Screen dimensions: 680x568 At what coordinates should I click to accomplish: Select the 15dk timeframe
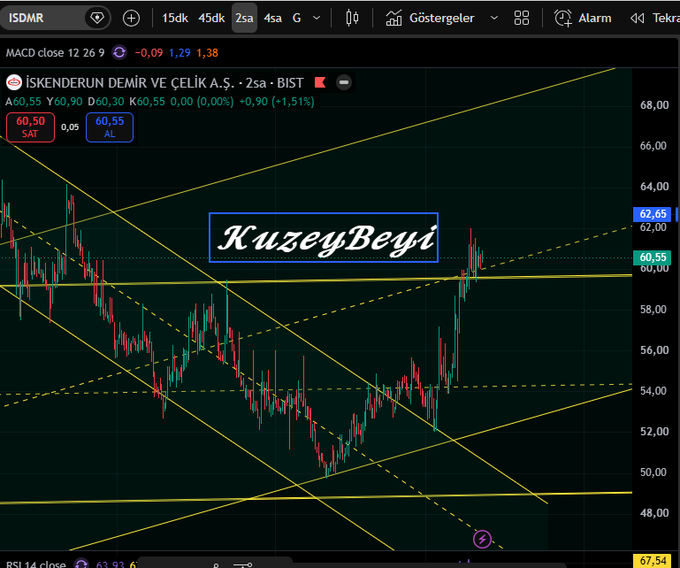click(x=175, y=18)
